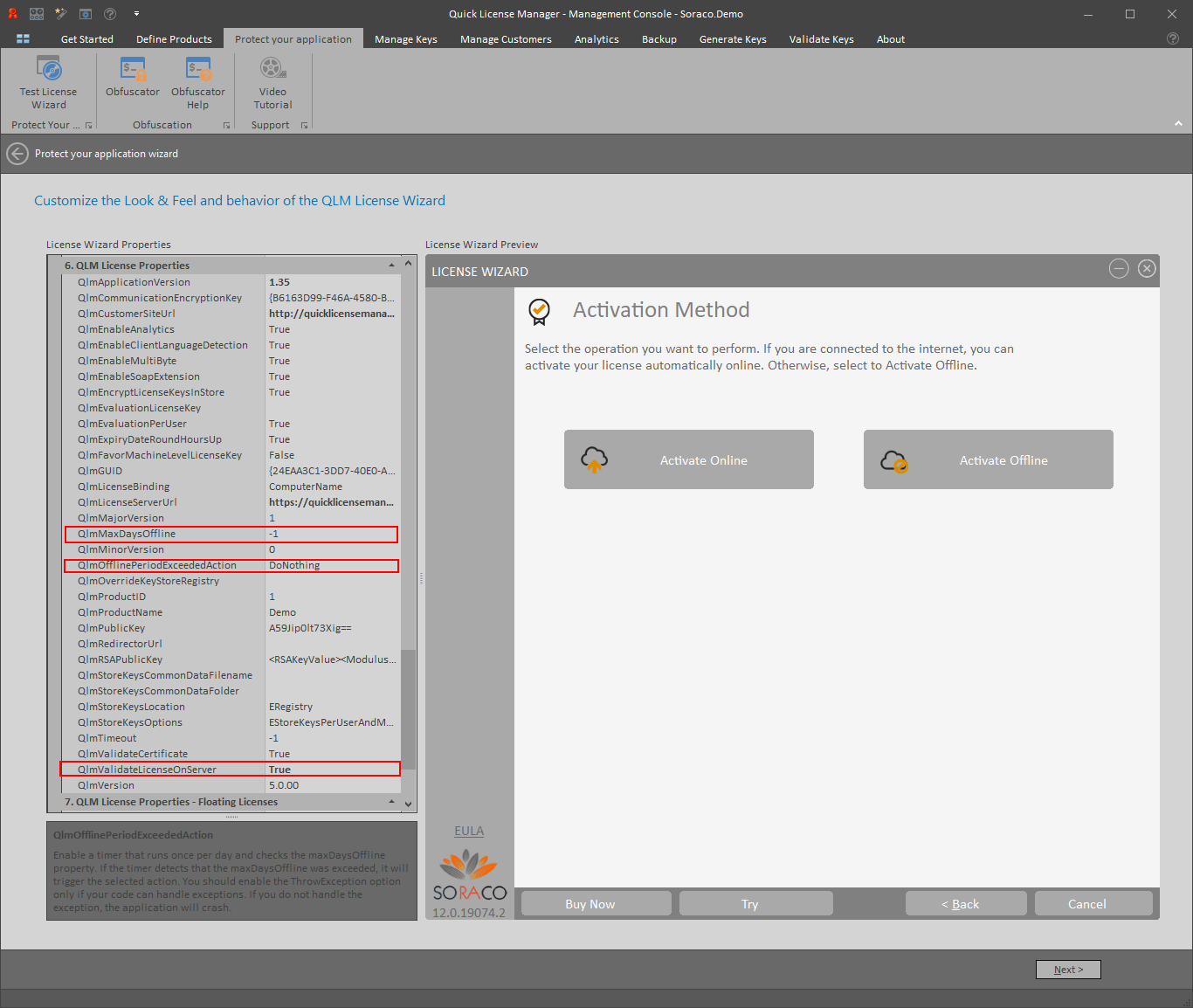Select the QlmGUID property row
1193x1008 pixels.
coord(231,471)
